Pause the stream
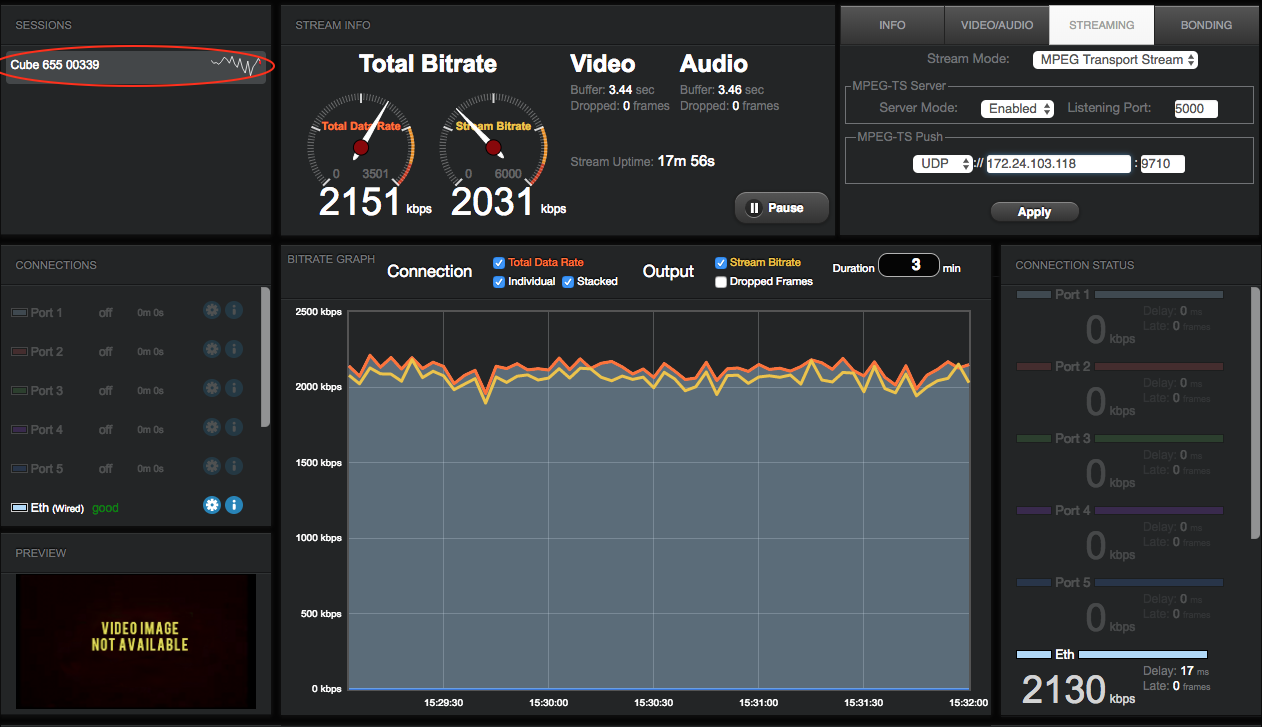The image size is (1262, 727). pos(782,208)
